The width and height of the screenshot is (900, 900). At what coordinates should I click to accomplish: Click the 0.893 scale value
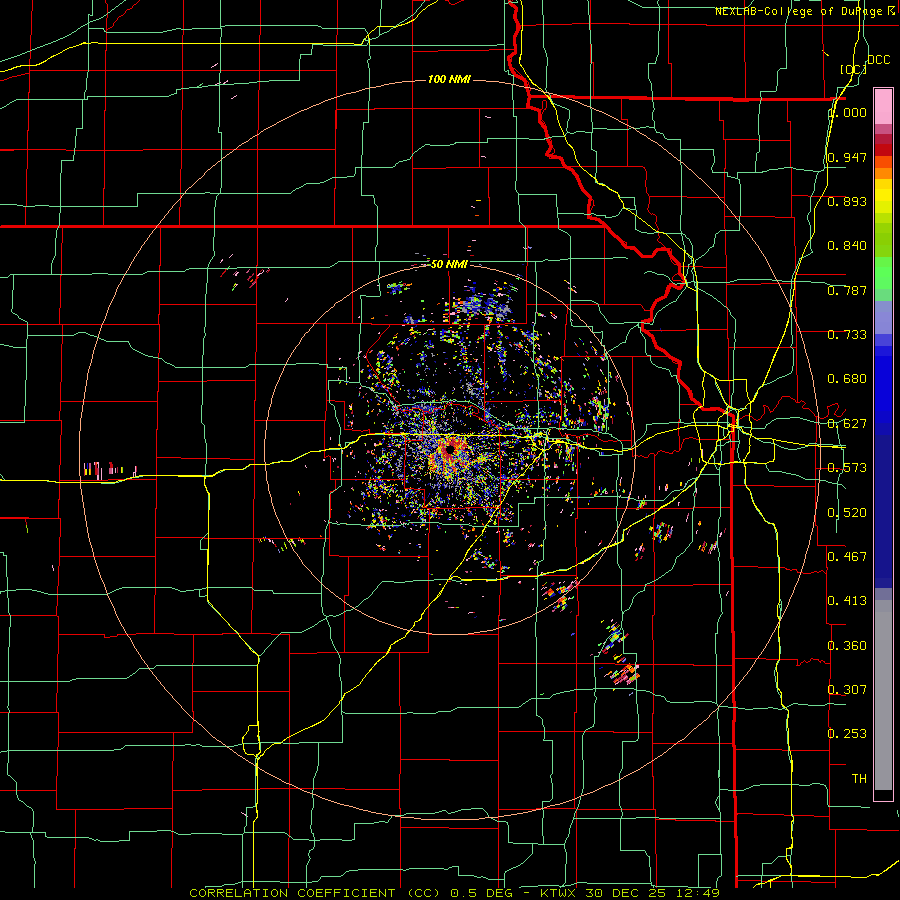click(x=847, y=201)
